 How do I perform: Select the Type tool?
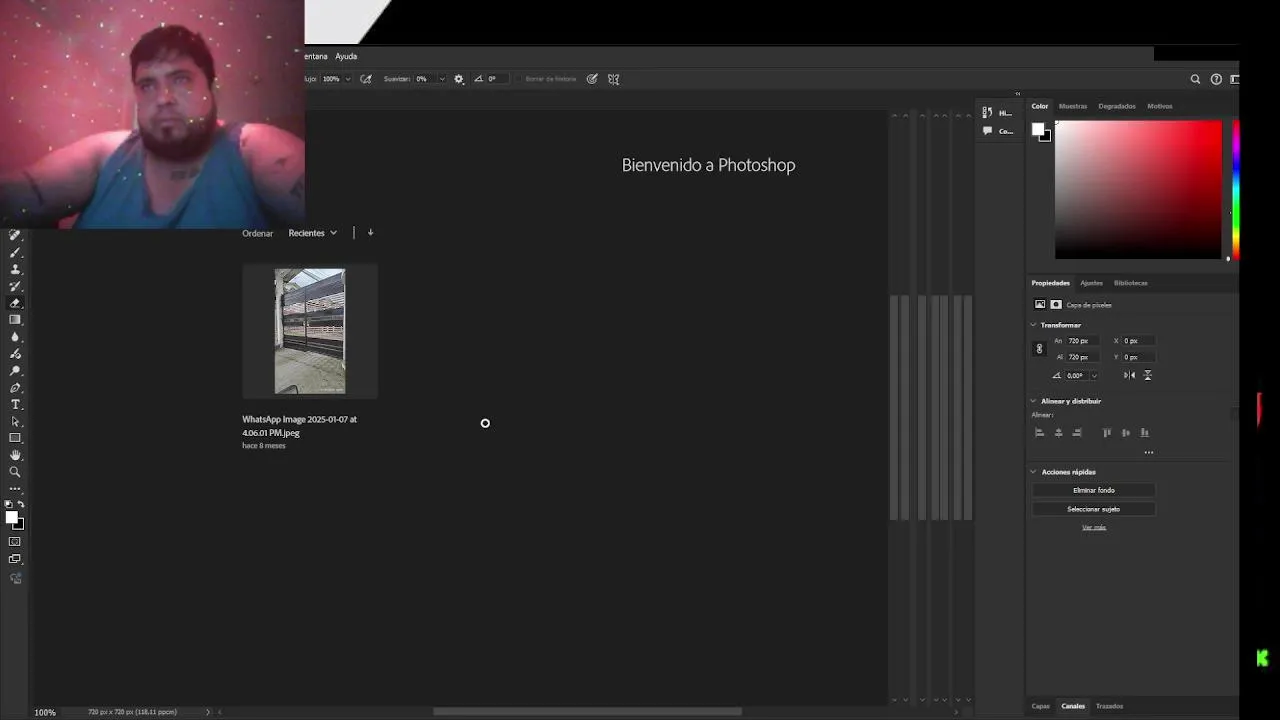(15, 405)
